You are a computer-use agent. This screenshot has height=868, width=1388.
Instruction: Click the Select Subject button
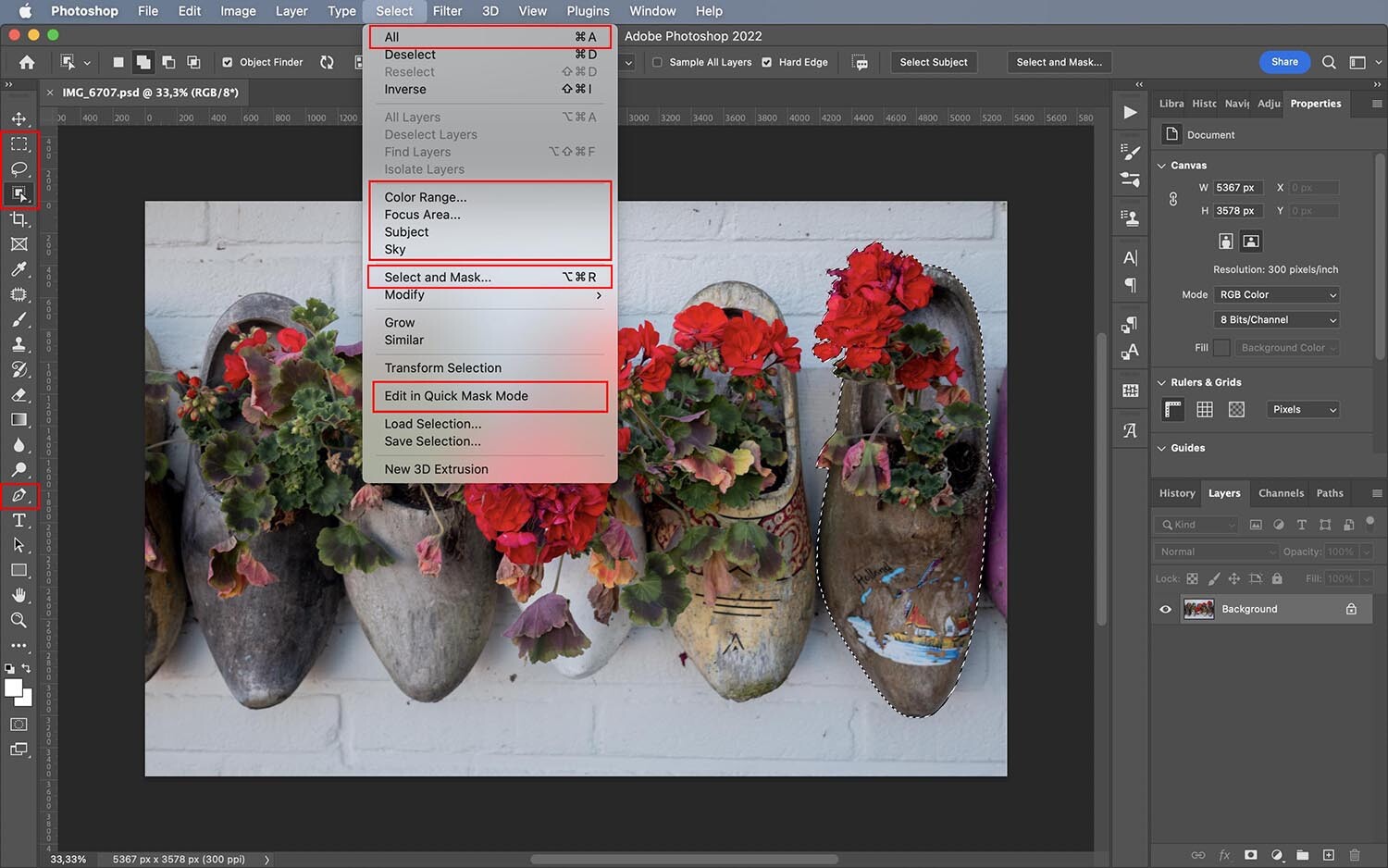click(934, 62)
